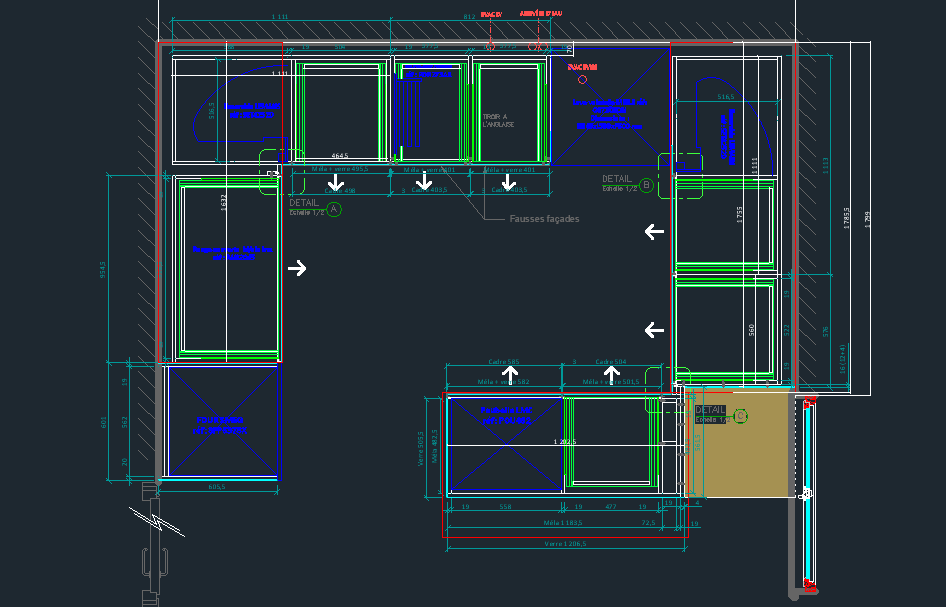
Task: Click the white up arrow under Cadre 504
Action: pyautogui.click(x=610, y=373)
